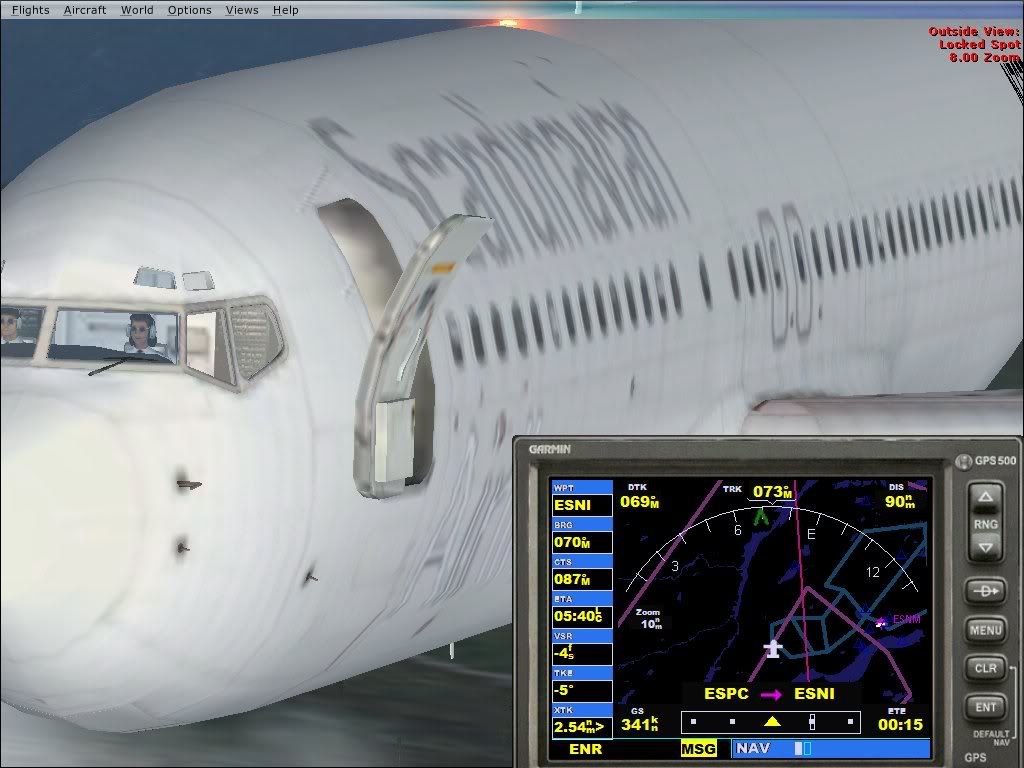Image resolution: width=1024 pixels, height=768 pixels.
Task: Click the GS value 341 kn
Action: pyautogui.click(x=639, y=724)
